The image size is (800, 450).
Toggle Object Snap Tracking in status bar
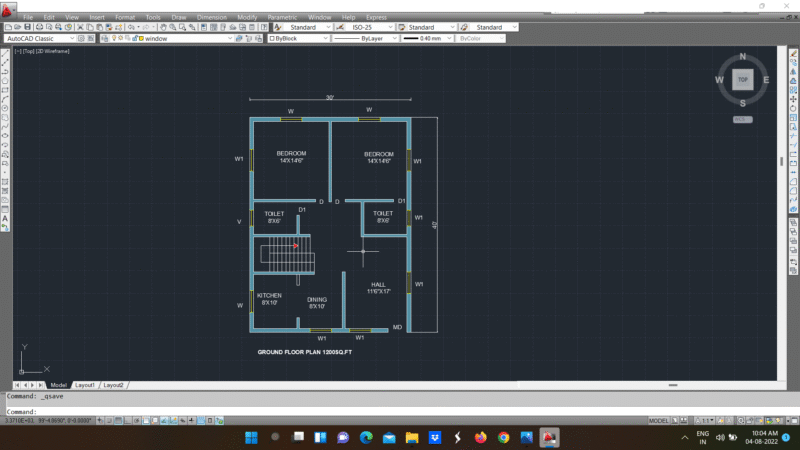[x=164, y=421]
